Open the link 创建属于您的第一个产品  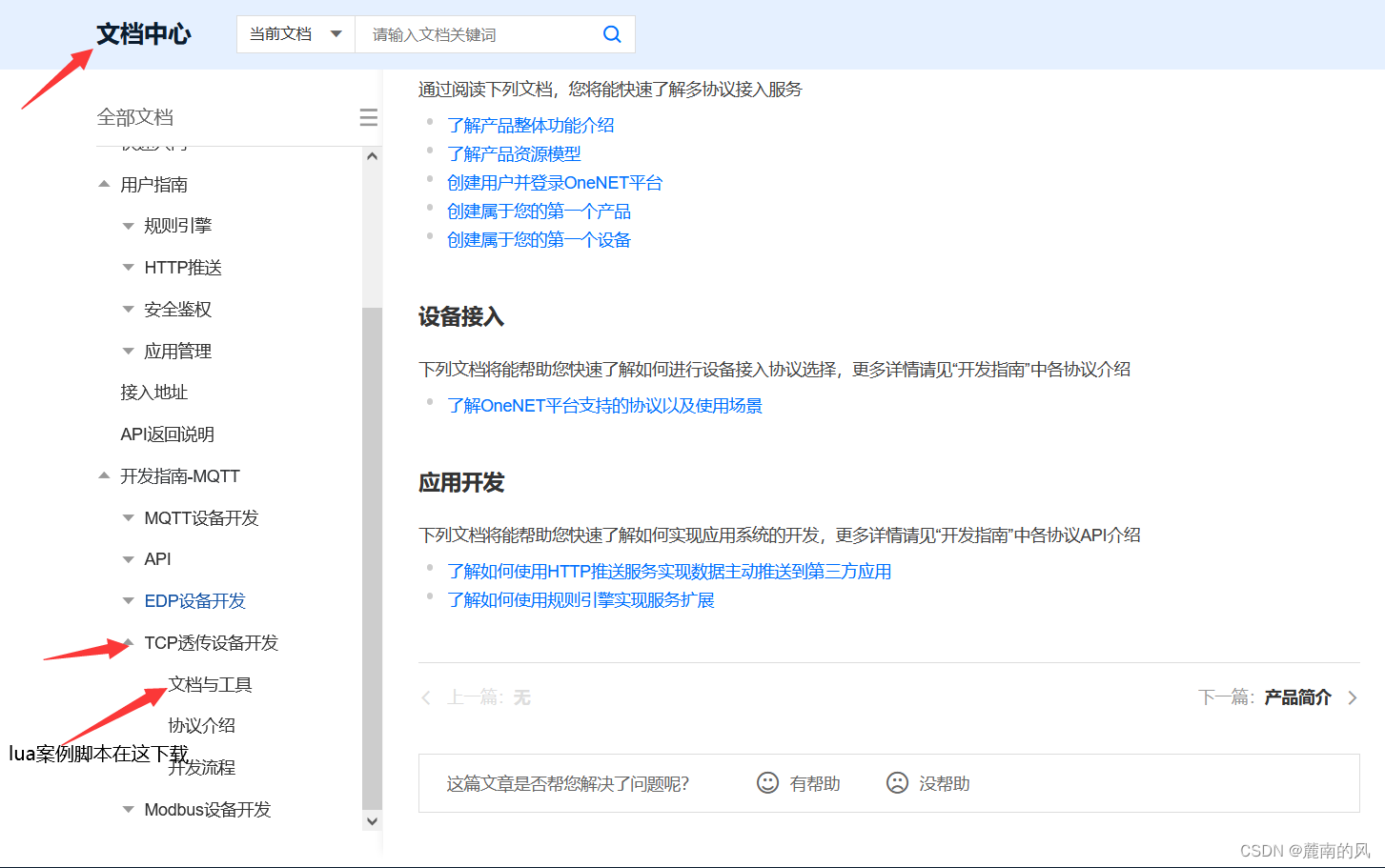[x=540, y=212]
